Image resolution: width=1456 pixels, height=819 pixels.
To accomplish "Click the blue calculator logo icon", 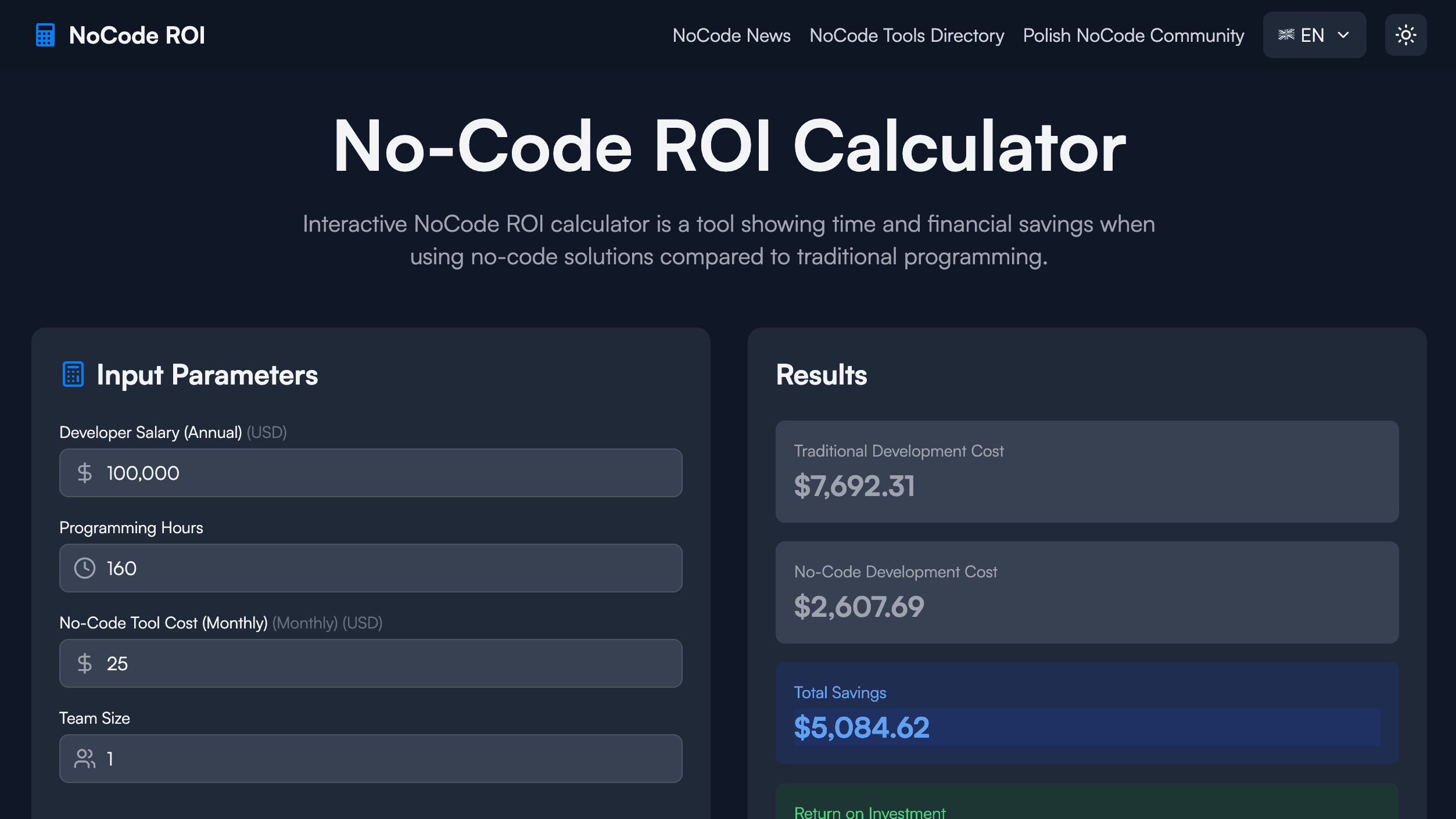I will 45,35.
